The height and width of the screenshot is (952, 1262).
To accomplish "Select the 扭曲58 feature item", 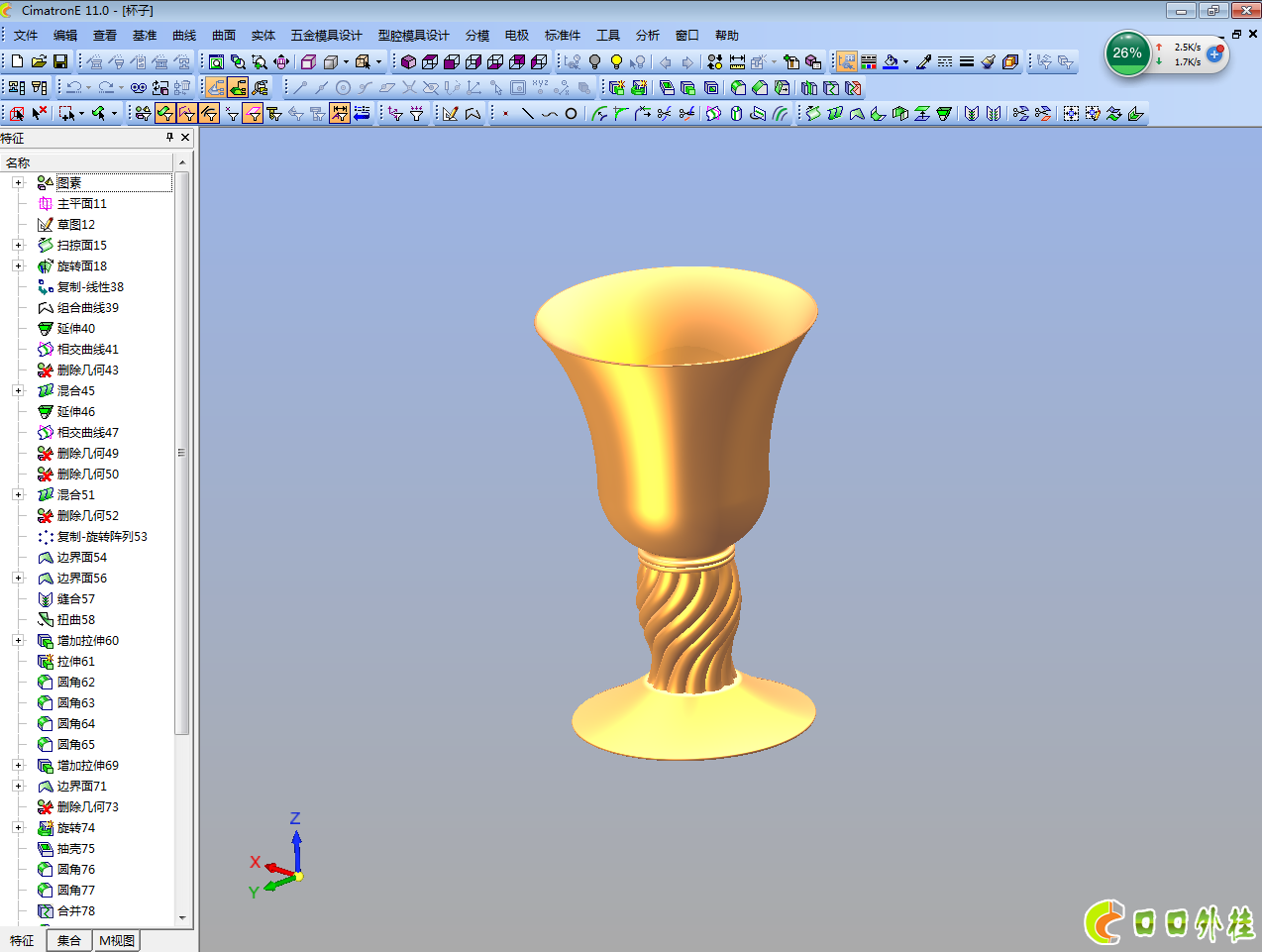I will [x=75, y=619].
